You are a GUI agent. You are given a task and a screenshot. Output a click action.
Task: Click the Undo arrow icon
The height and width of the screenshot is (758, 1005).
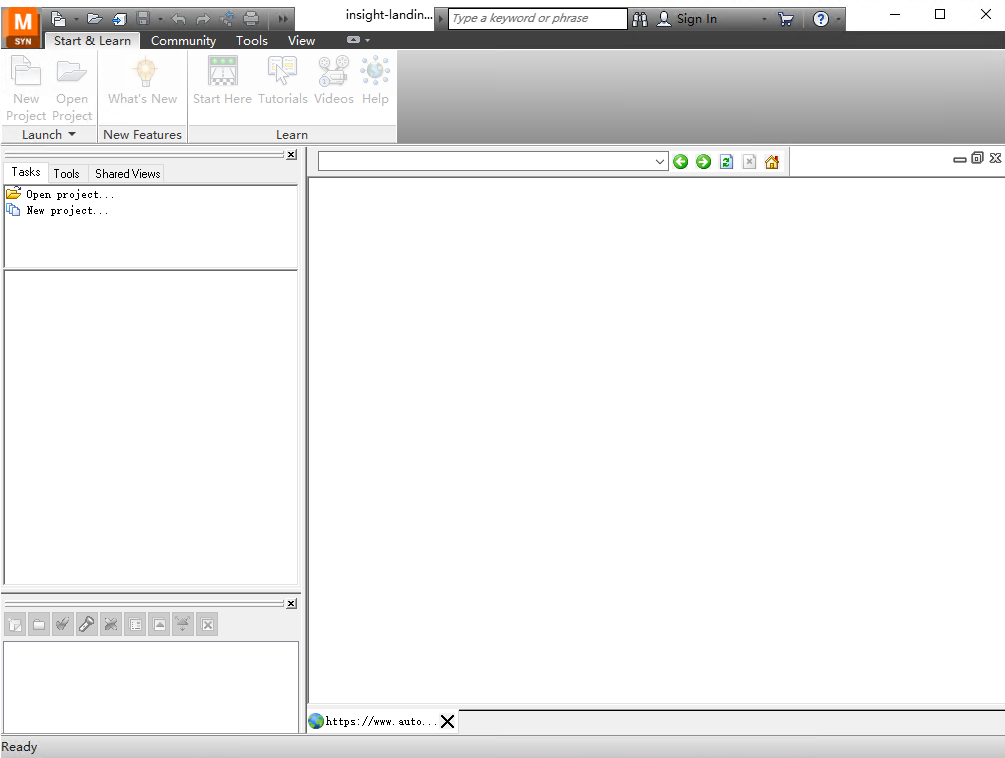(176, 18)
